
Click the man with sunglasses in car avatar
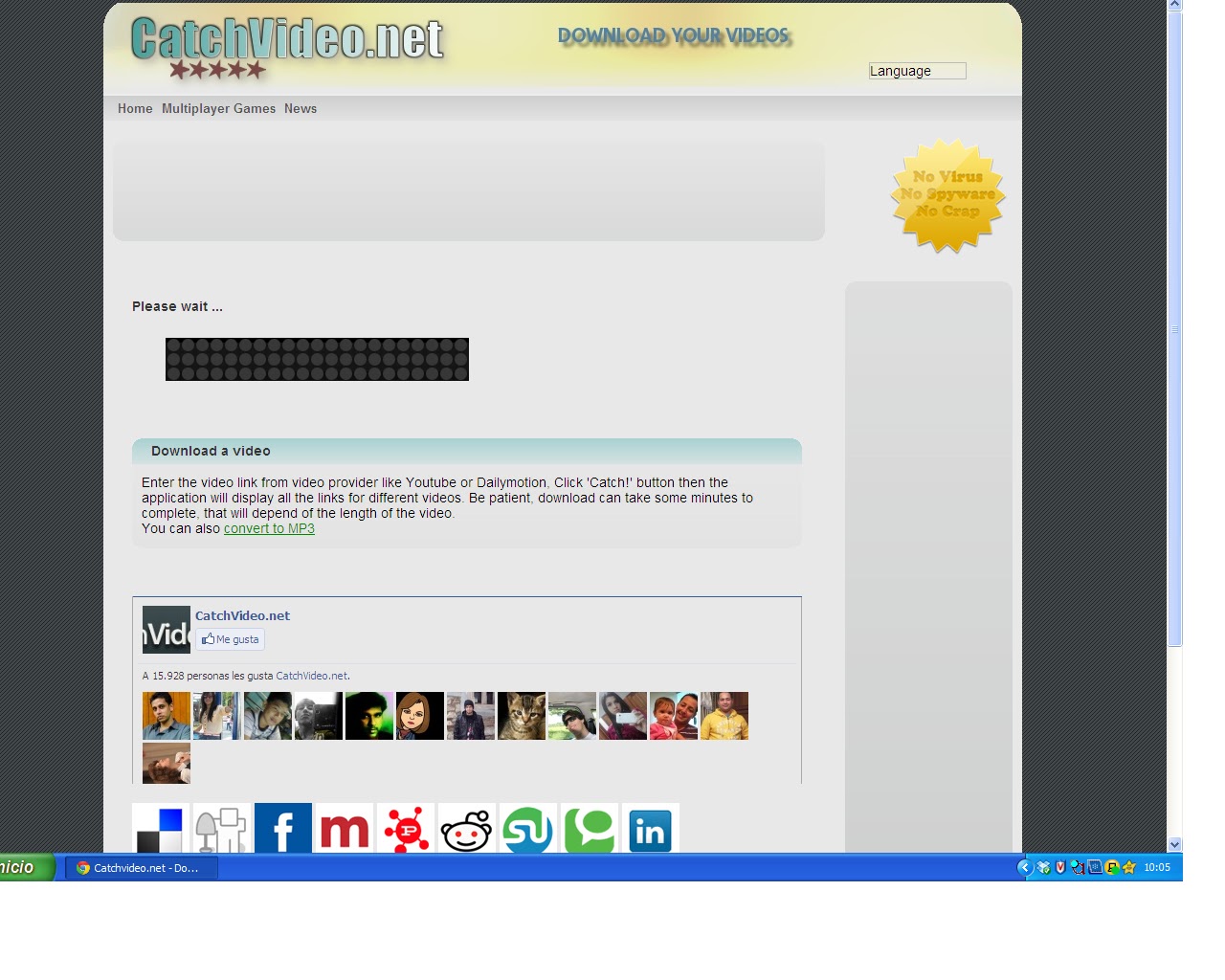pos(572,716)
